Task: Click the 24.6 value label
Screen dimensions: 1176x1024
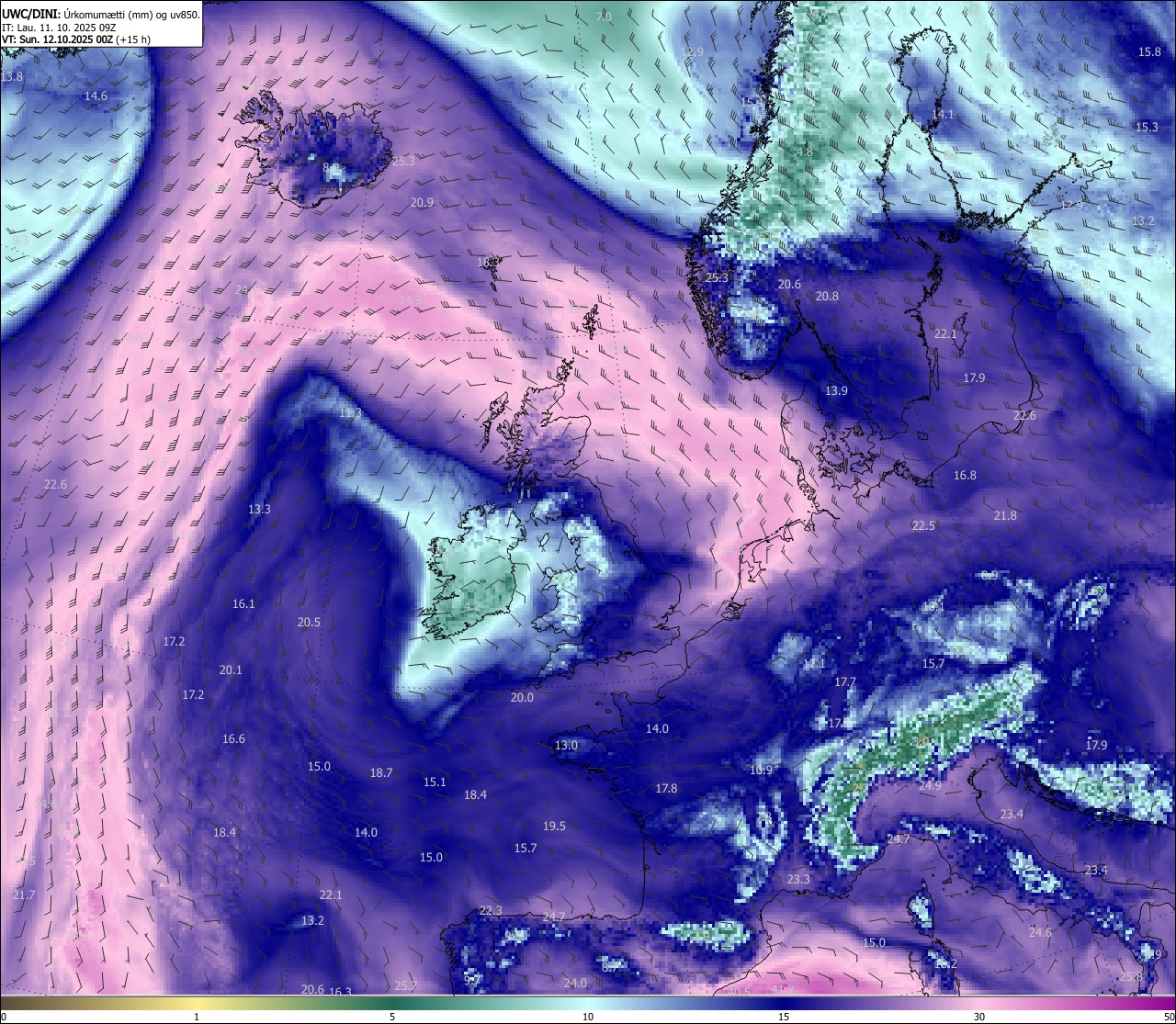Action: point(1040,933)
